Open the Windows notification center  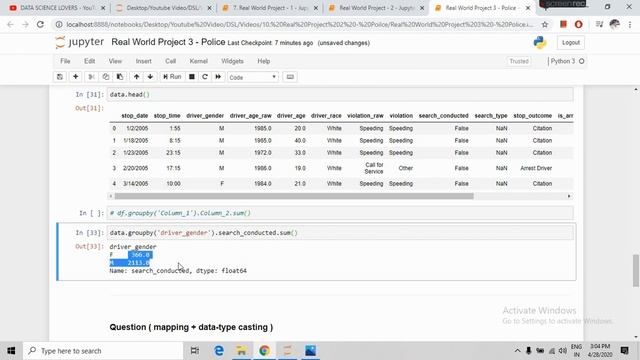624,351
